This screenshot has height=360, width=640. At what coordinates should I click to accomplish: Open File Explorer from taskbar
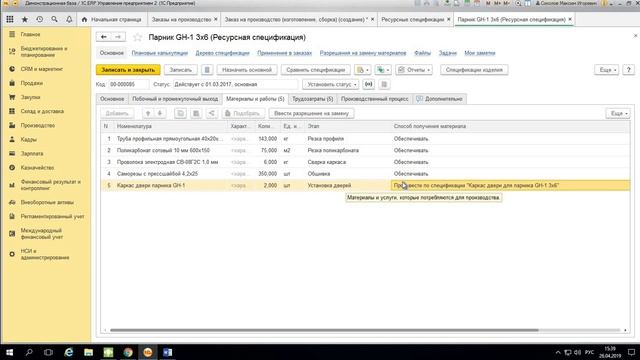[x=88, y=352]
